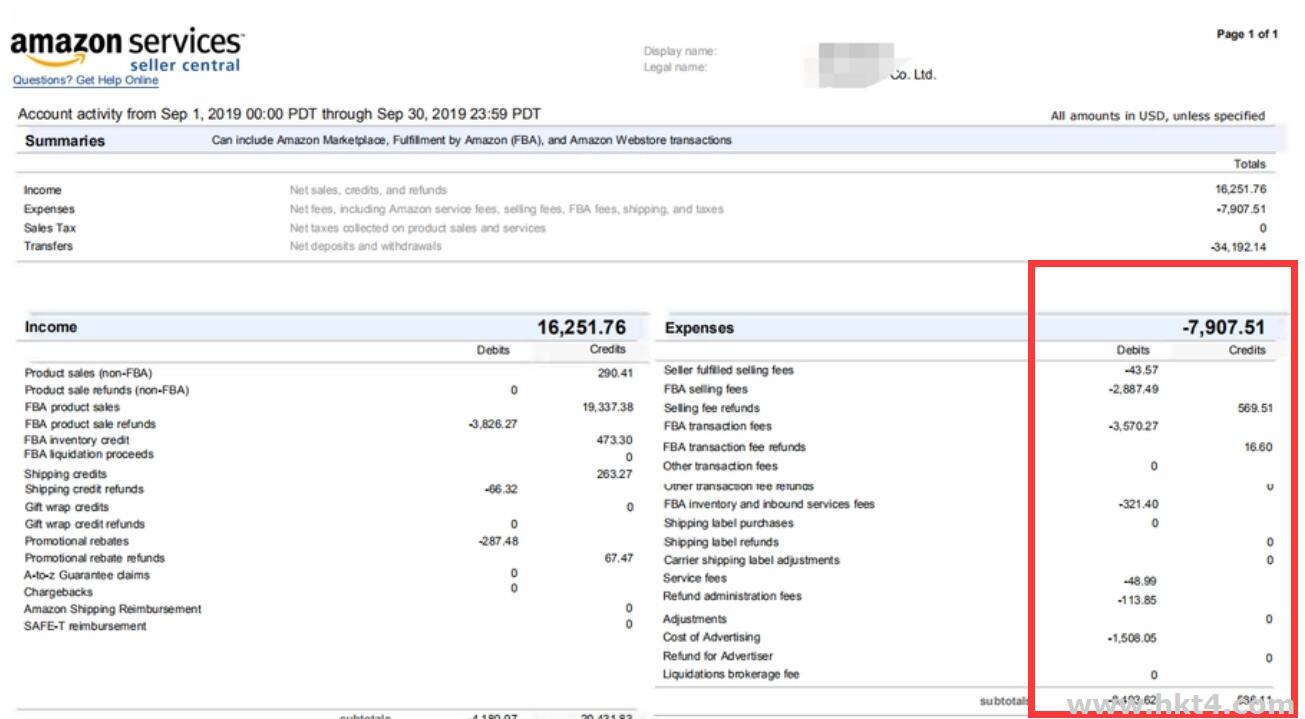Viewport: 1305px width, 719px height.
Task: Select the -43.57 debit value
Action: click(x=1141, y=370)
